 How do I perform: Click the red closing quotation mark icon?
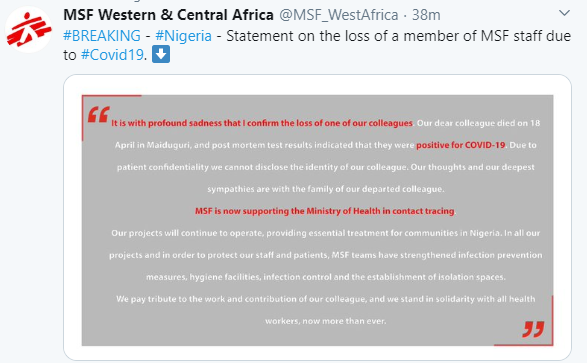click(x=533, y=329)
